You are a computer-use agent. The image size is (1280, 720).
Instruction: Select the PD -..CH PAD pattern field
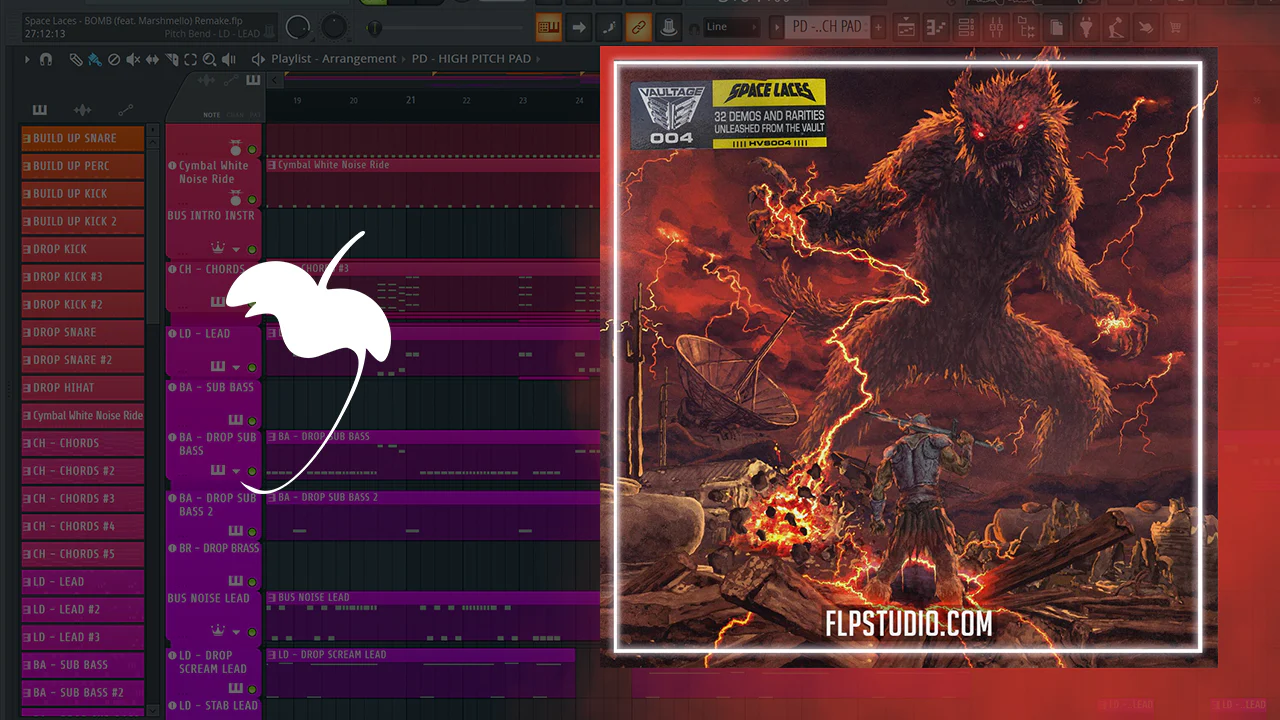(827, 27)
